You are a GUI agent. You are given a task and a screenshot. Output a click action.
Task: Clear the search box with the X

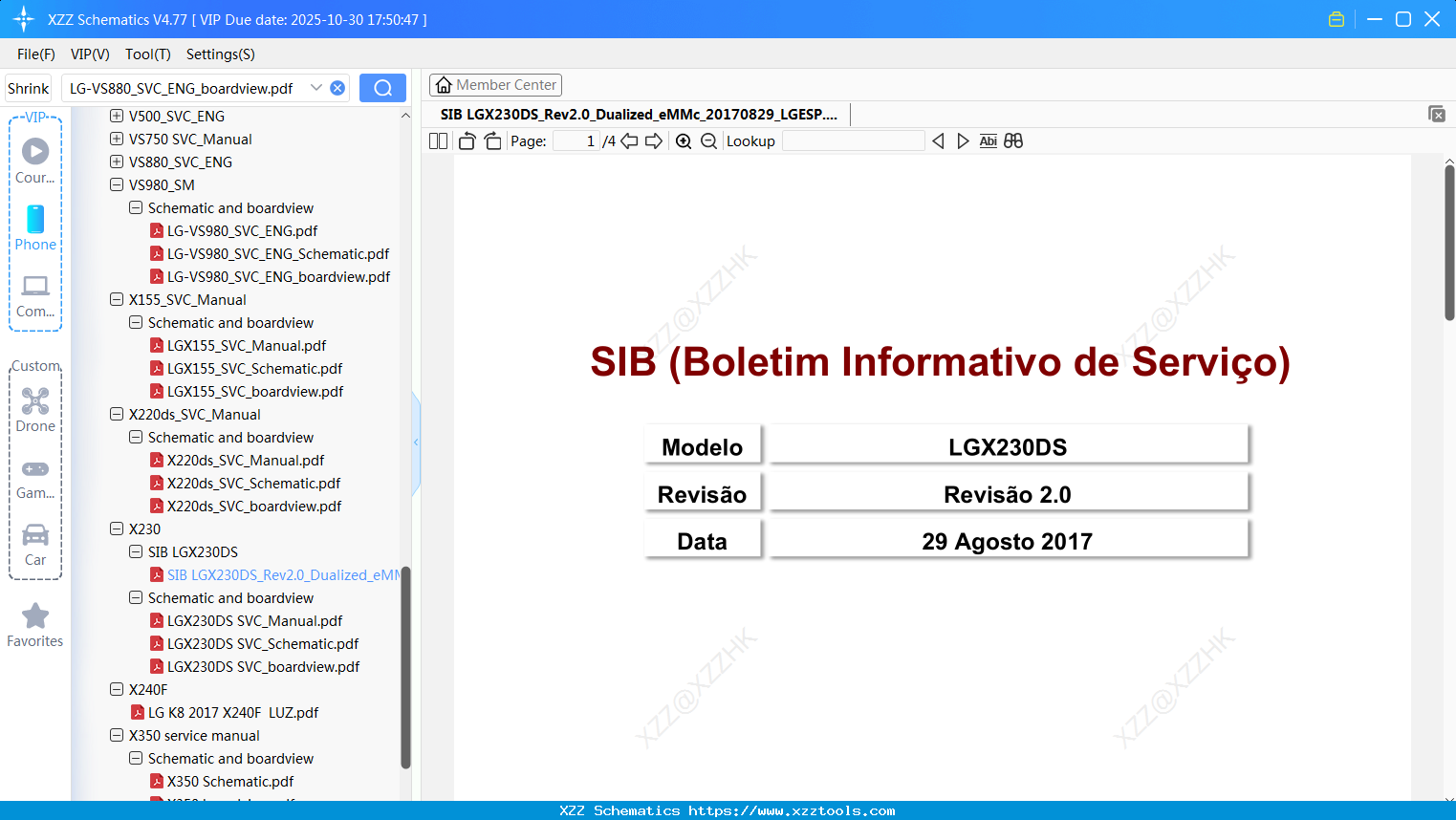(337, 87)
